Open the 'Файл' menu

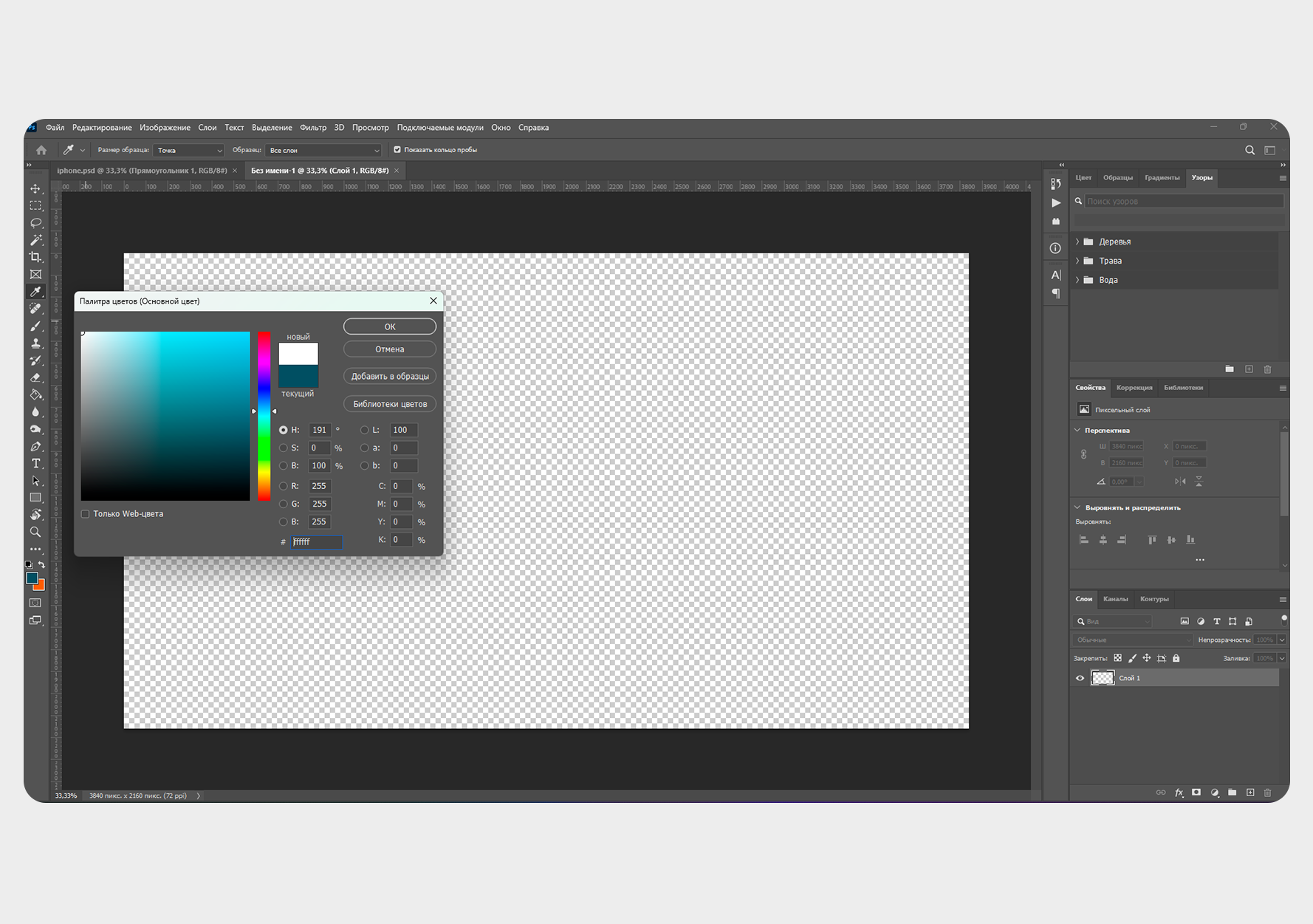pyautogui.click(x=55, y=128)
